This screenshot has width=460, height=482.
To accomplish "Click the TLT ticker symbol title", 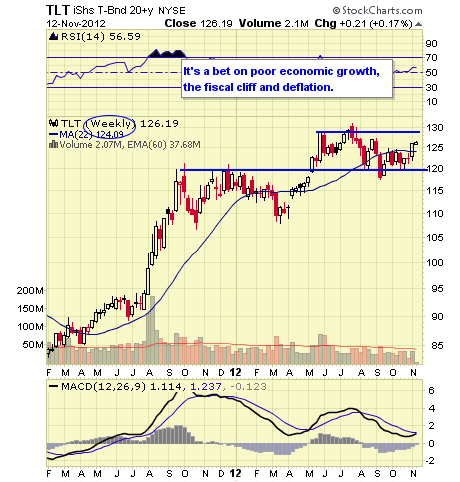I will 58,10.
